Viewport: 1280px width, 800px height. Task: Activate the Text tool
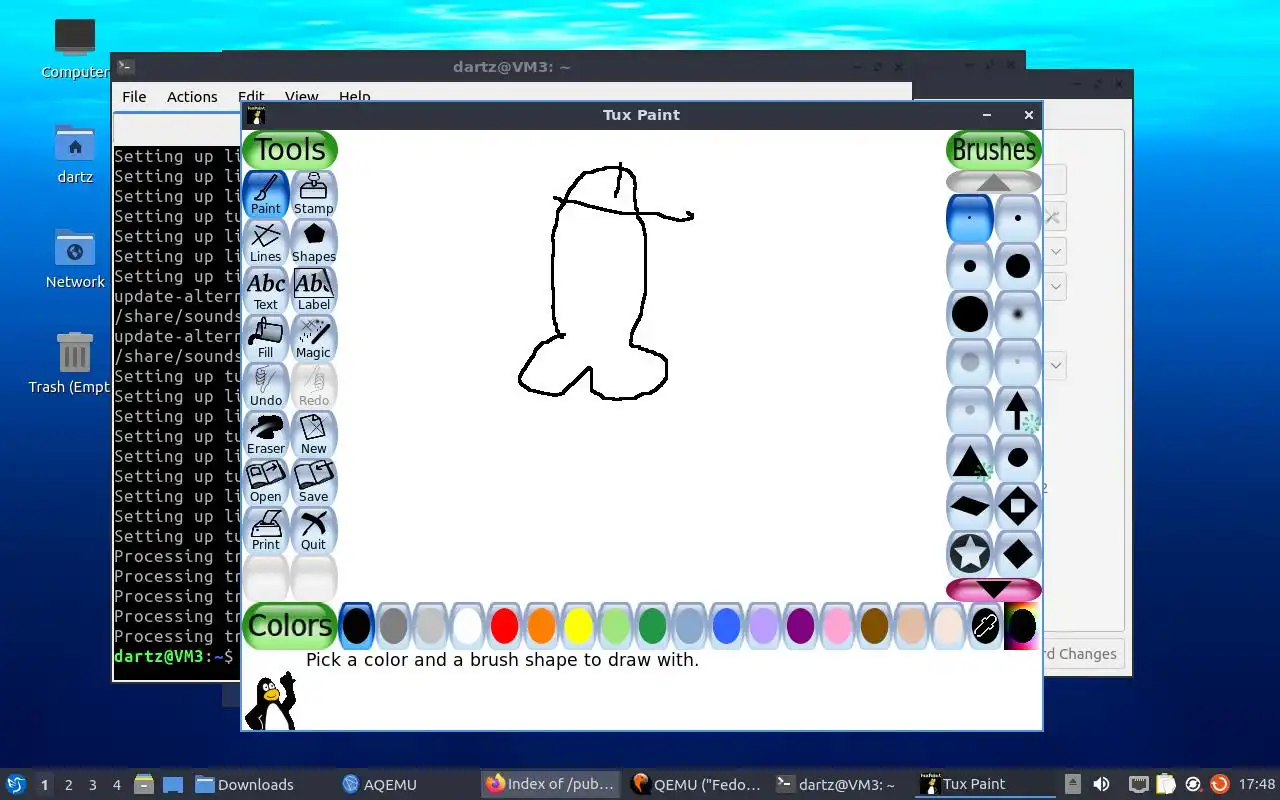coord(266,290)
